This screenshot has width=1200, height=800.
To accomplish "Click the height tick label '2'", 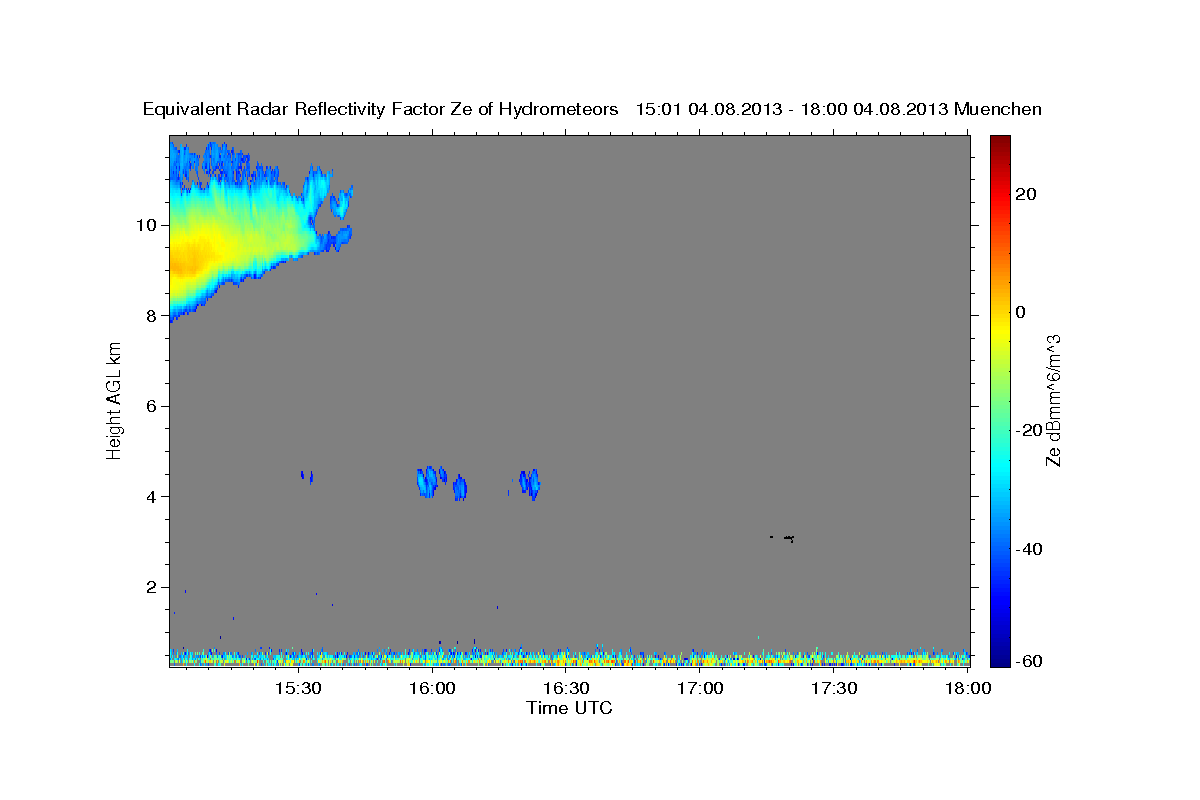I will coord(151,587).
